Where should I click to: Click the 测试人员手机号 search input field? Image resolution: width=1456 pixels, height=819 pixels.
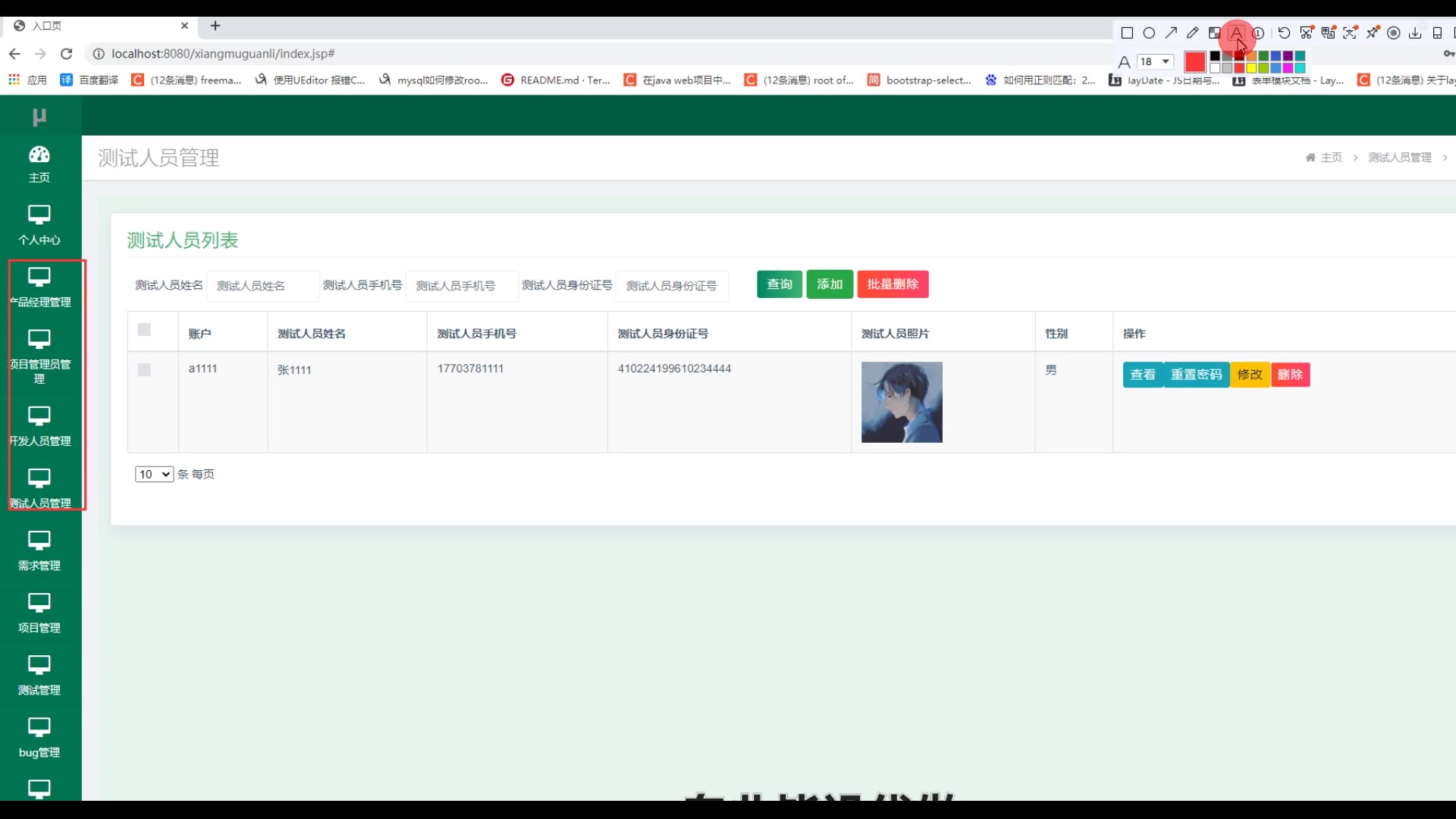pyautogui.click(x=461, y=286)
